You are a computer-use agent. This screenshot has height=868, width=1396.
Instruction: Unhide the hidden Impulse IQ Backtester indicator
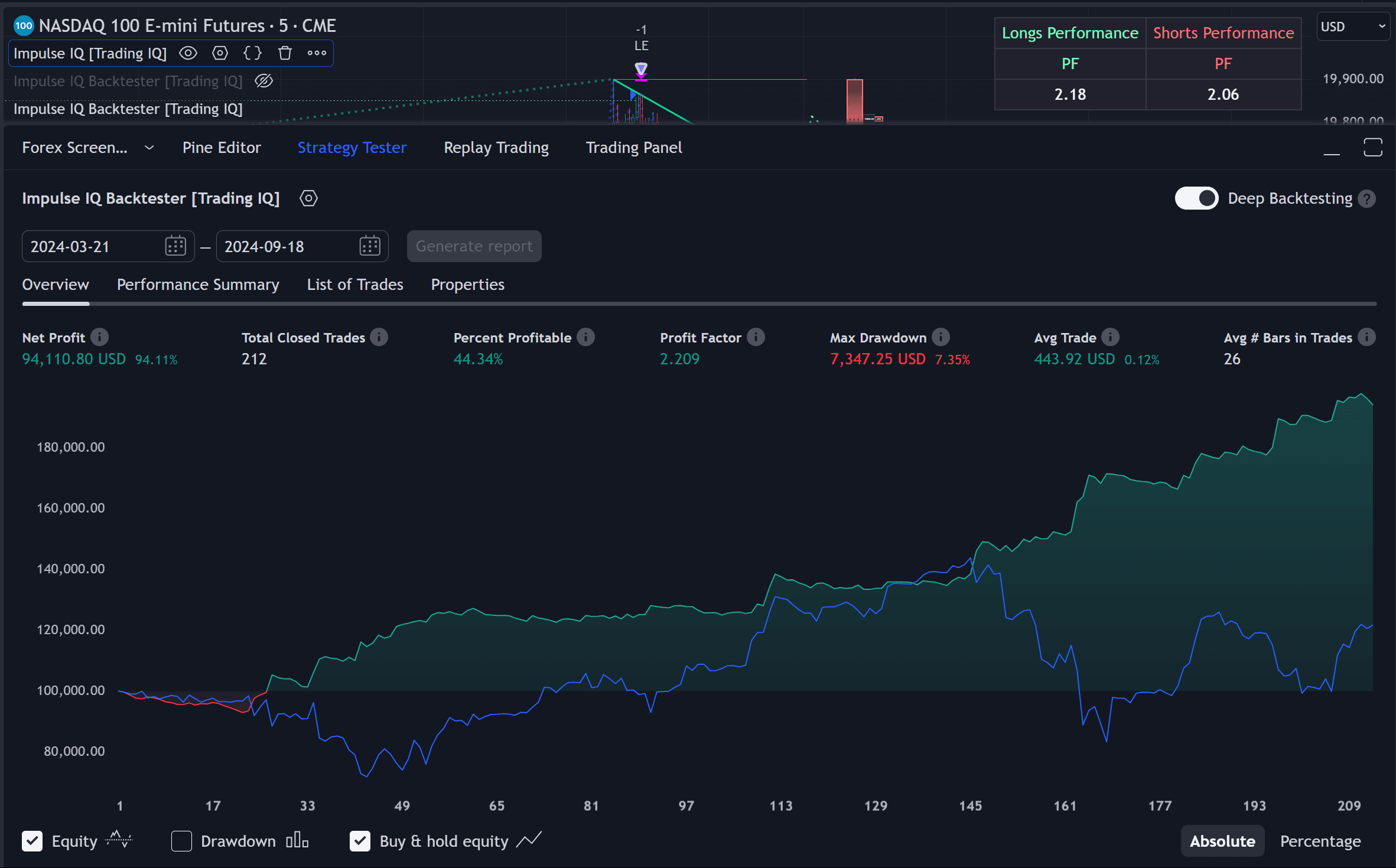click(x=263, y=81)
